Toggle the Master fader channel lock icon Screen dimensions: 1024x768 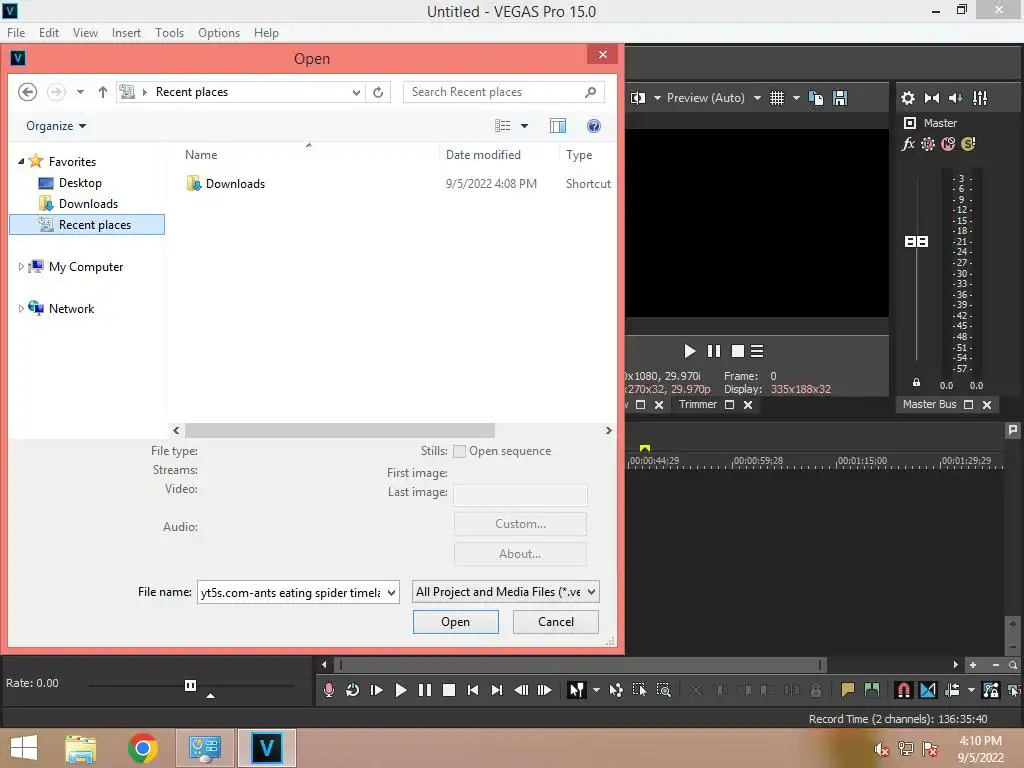(x=916, y=383)
